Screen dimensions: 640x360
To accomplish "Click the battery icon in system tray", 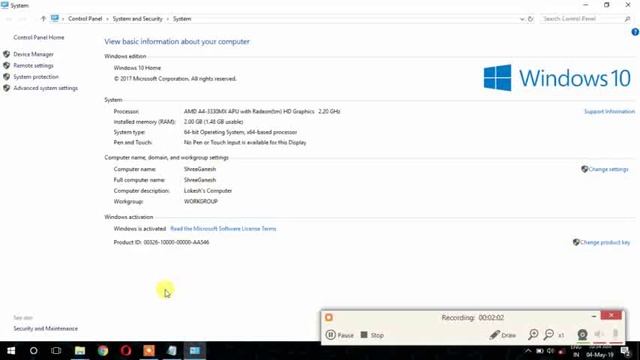I will coord(540,351).
